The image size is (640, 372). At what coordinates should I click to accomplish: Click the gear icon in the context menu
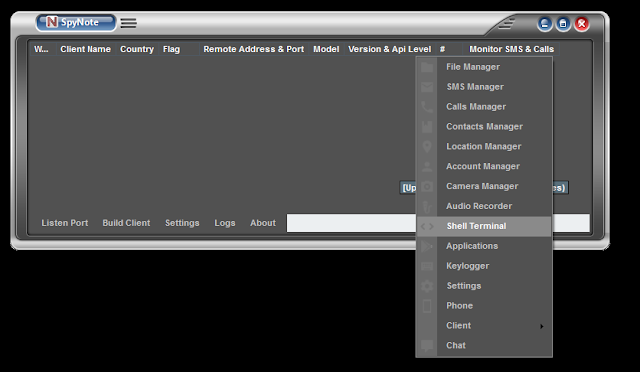(427, 286)
